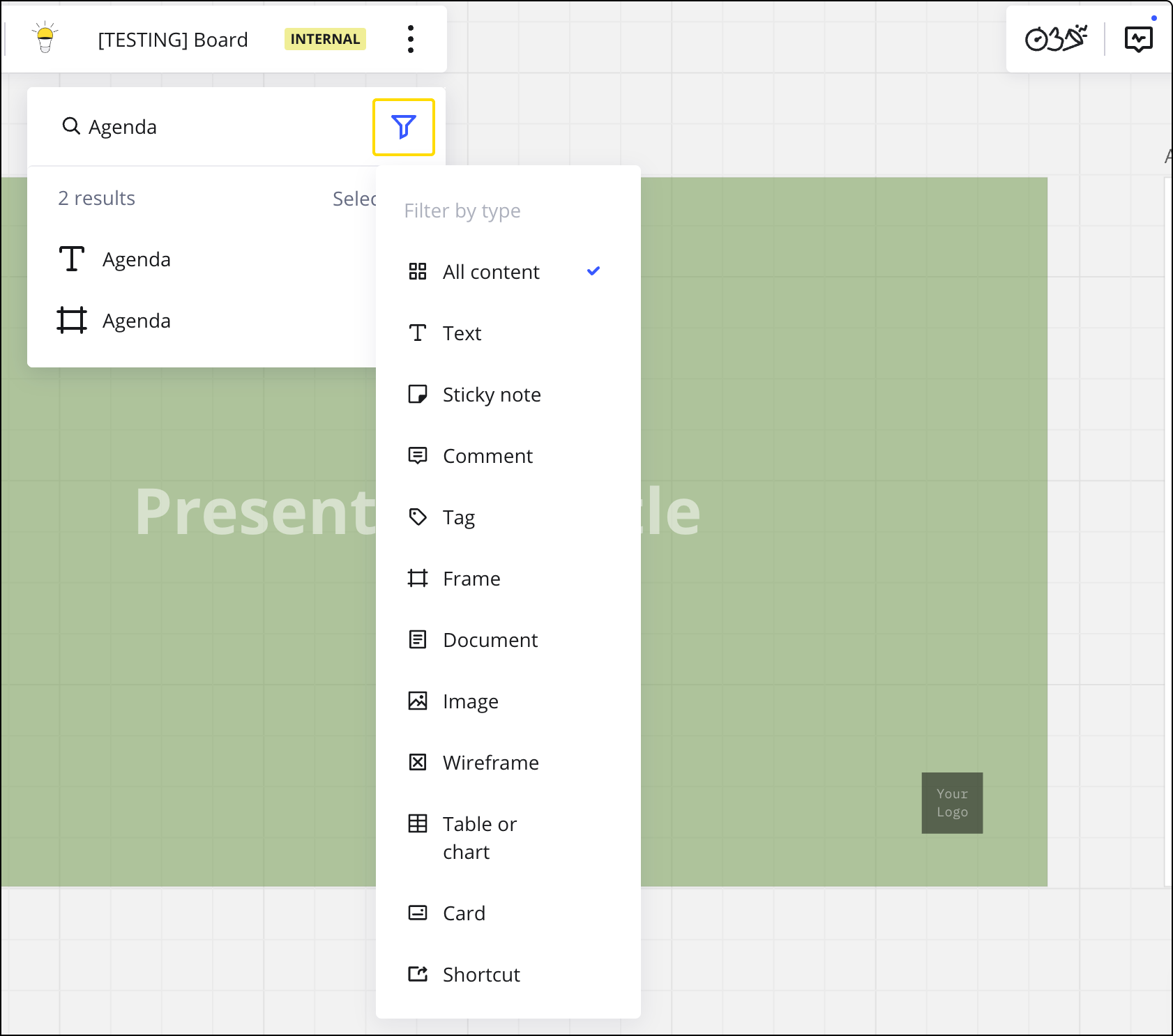Click the Image filter icon
This screenshot has height=1036, width=1173.
click(418, 701)
